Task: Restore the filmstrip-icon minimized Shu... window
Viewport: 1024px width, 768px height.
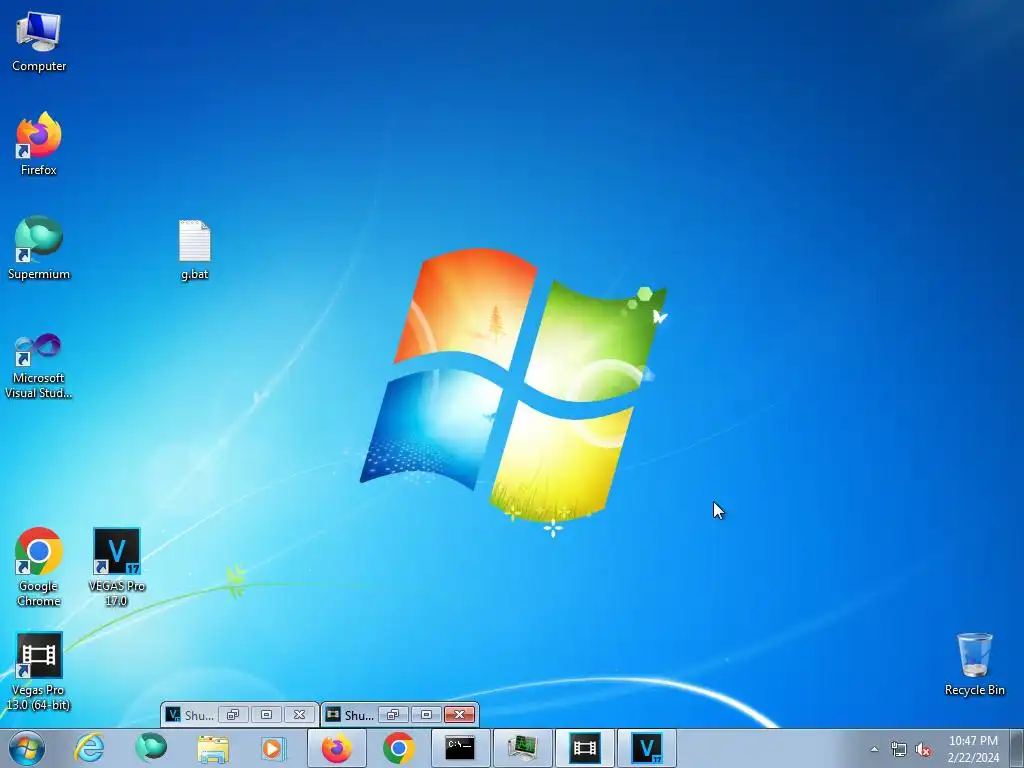Action: coord(393,714)
